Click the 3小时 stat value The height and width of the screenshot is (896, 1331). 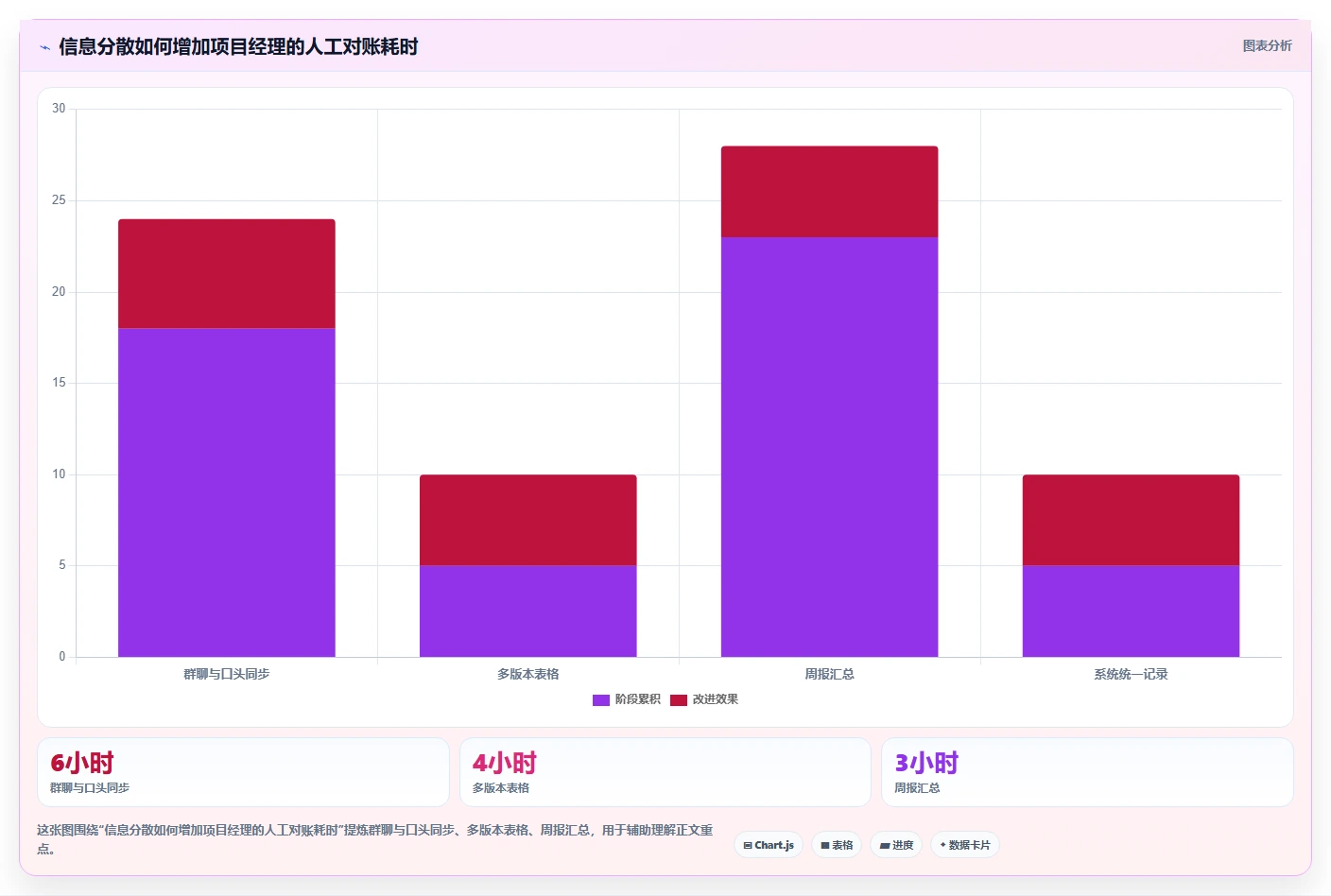coord(926,763)
